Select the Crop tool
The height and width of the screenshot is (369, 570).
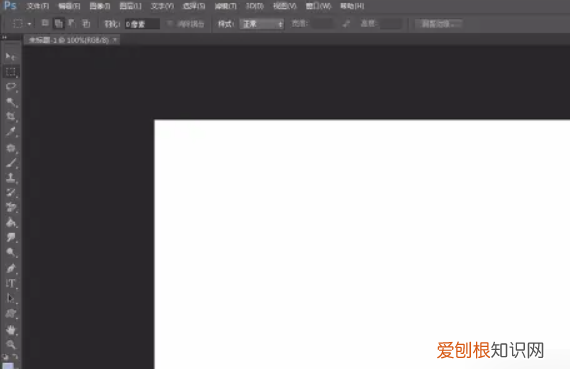point(11,116)
